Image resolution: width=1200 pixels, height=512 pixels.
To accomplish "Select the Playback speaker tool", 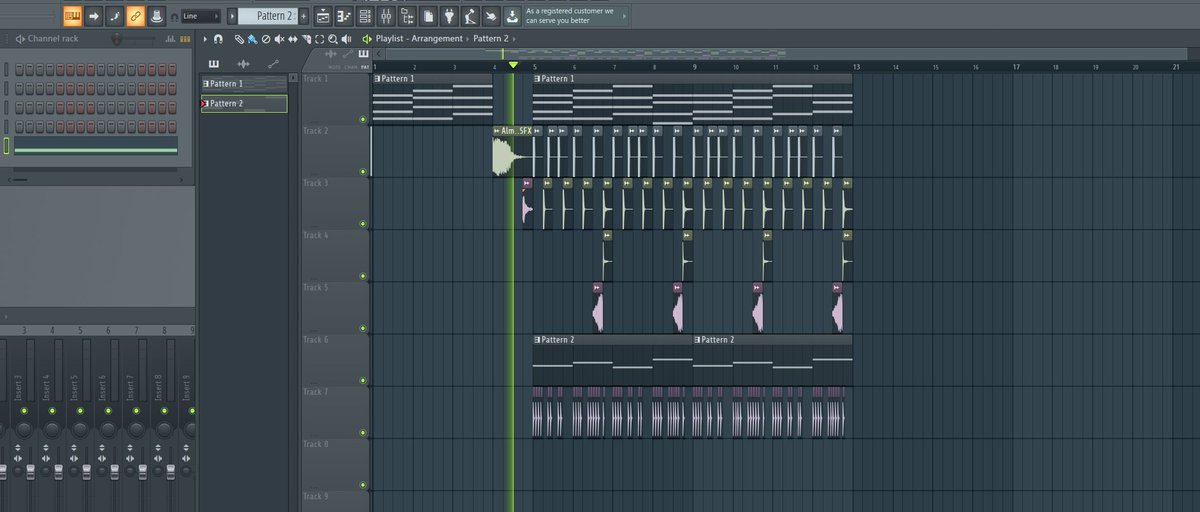I will 346,39.
